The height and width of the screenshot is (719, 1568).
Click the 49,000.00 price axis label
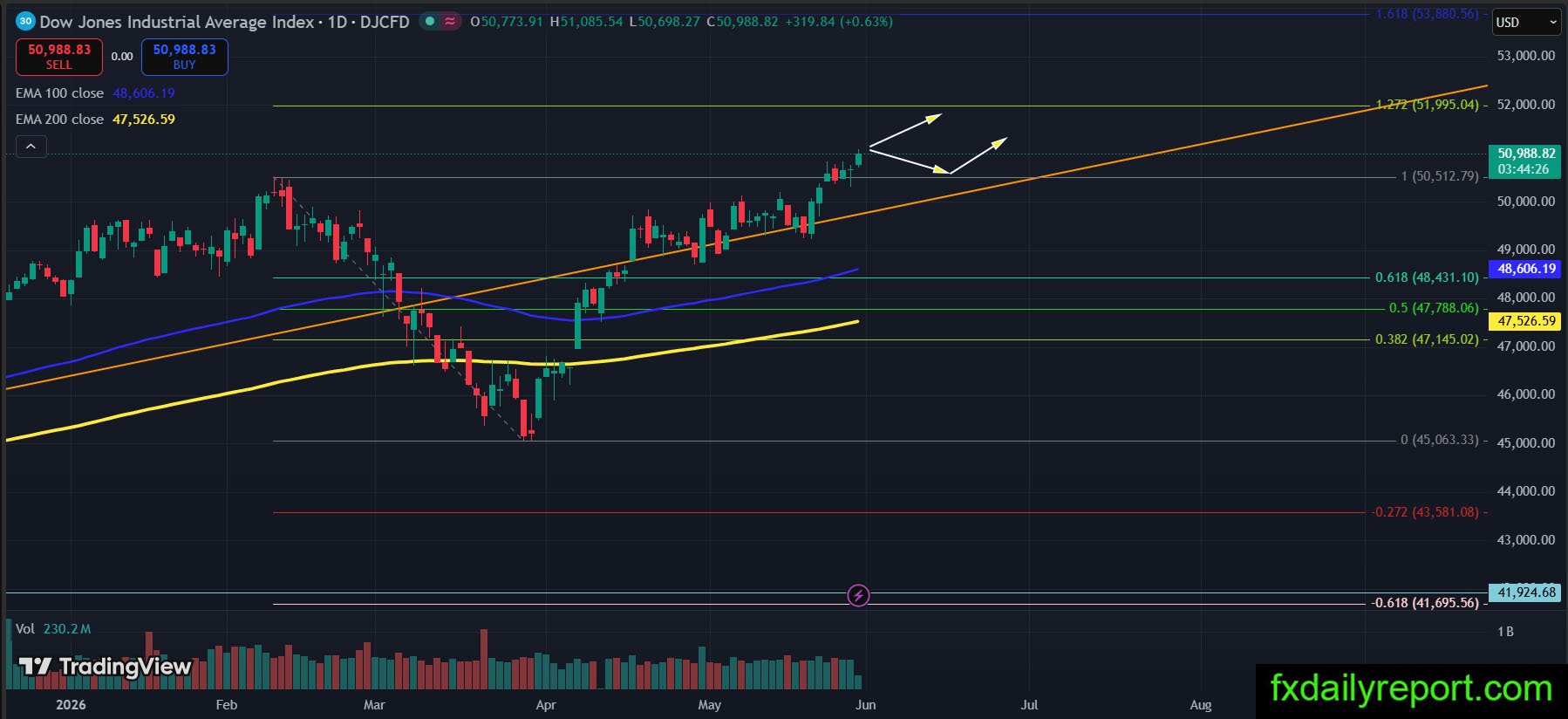coord(1526,250)
